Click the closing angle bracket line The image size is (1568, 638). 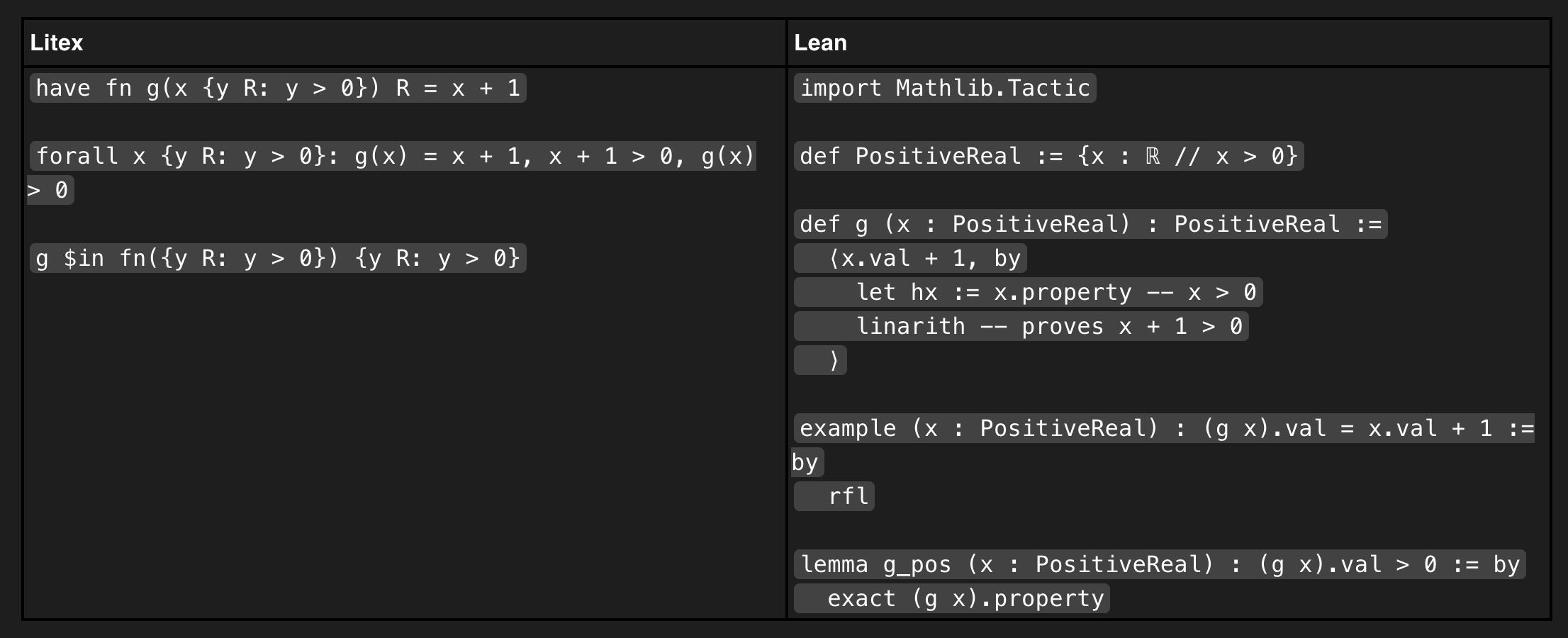point(834,360)
